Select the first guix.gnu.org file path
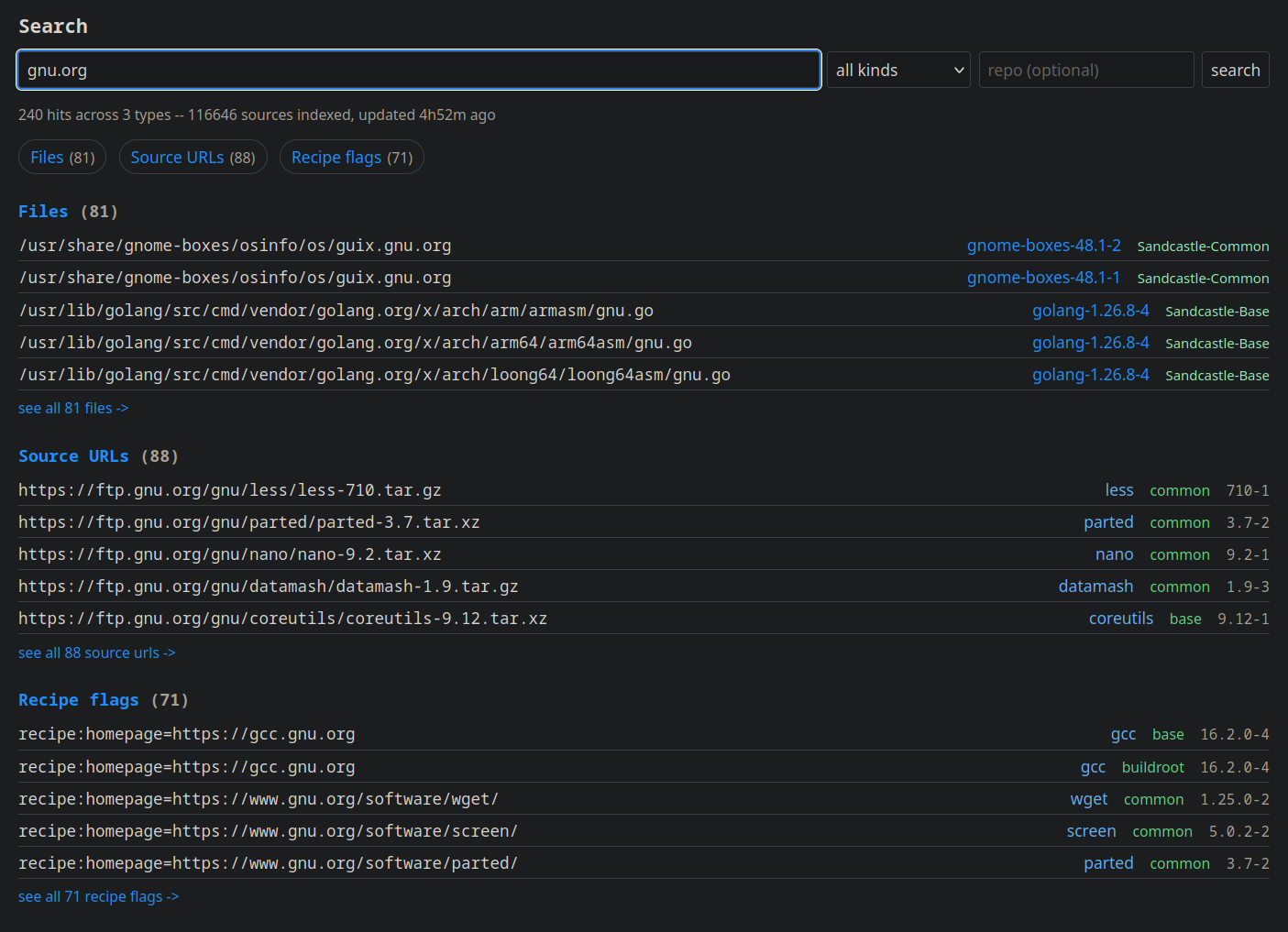 point(235,246)
